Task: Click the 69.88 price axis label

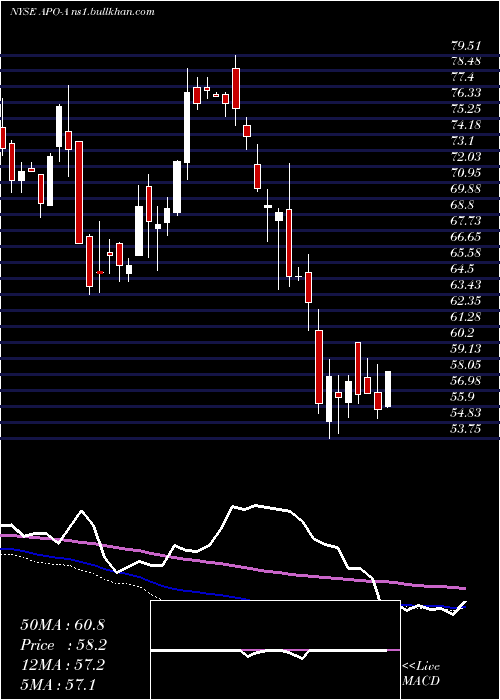Action: pyautogui.click(x=465, y=189)
